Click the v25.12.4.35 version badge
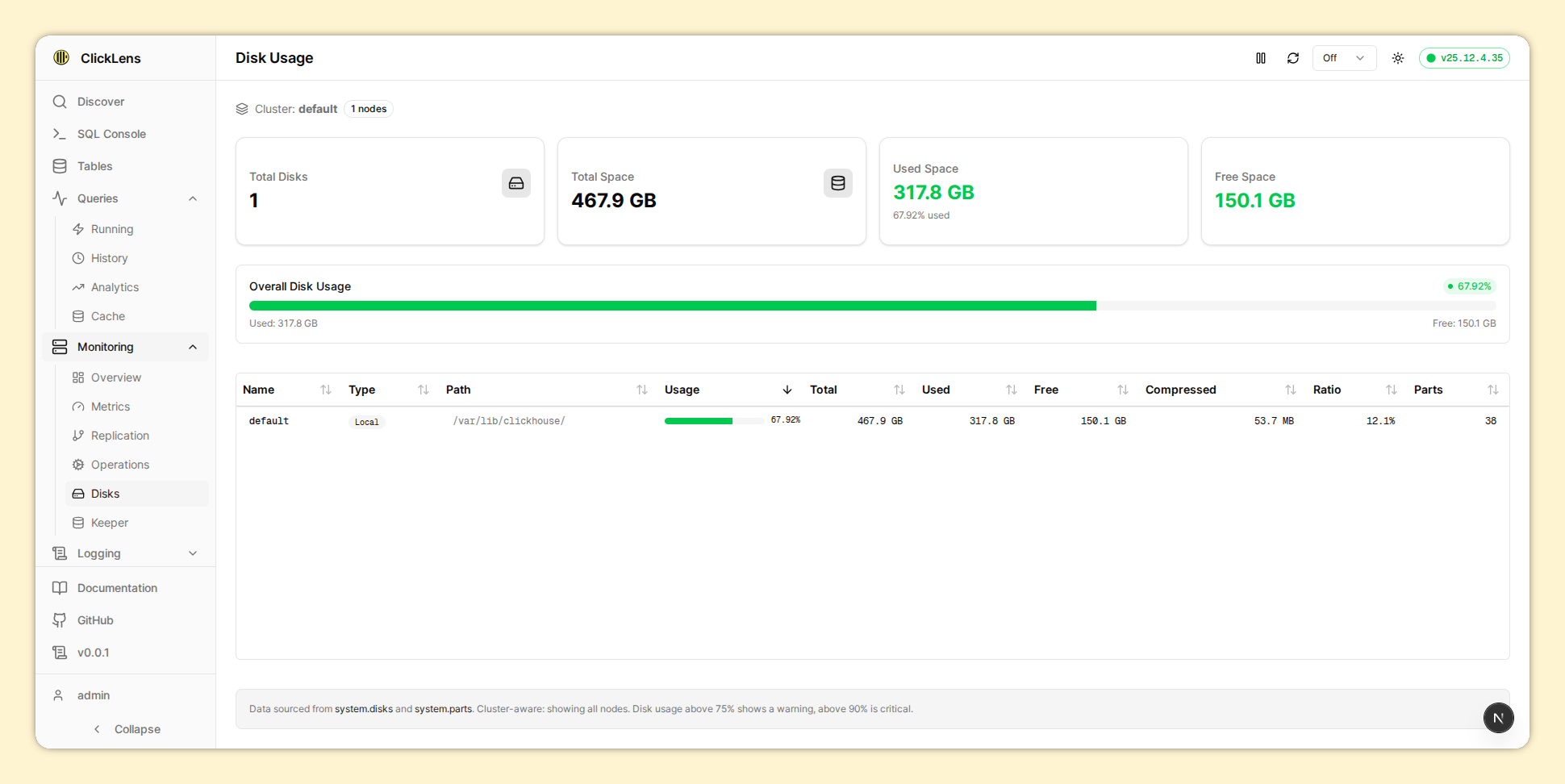Image resolution: width=1565 pixels, height=784 pixels. click(x=1464, y=58)
